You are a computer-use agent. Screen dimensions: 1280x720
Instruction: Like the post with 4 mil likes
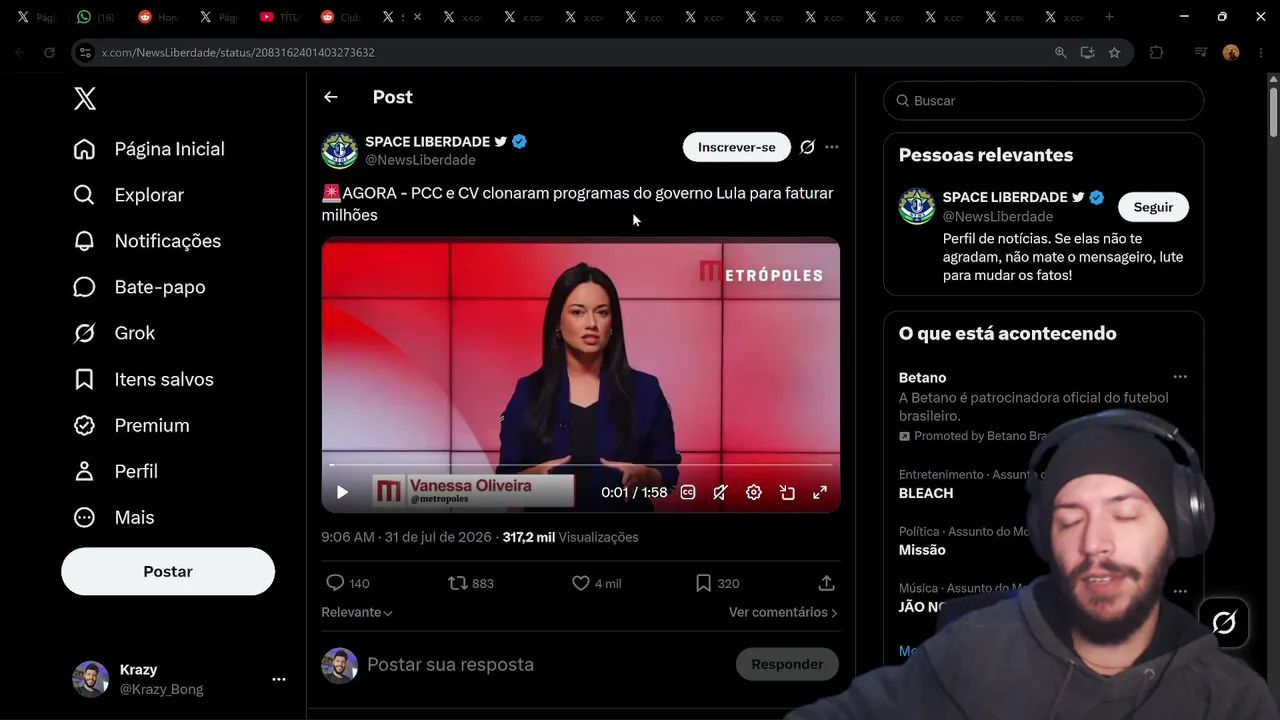point(596,583)
